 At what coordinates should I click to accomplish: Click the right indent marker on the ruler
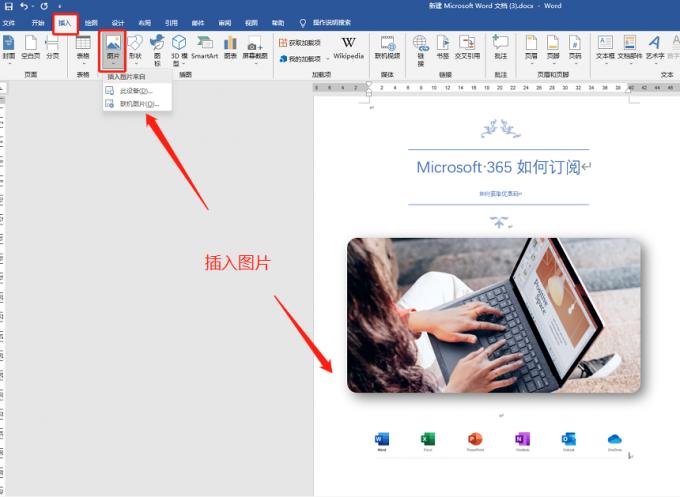pos(628,90)
